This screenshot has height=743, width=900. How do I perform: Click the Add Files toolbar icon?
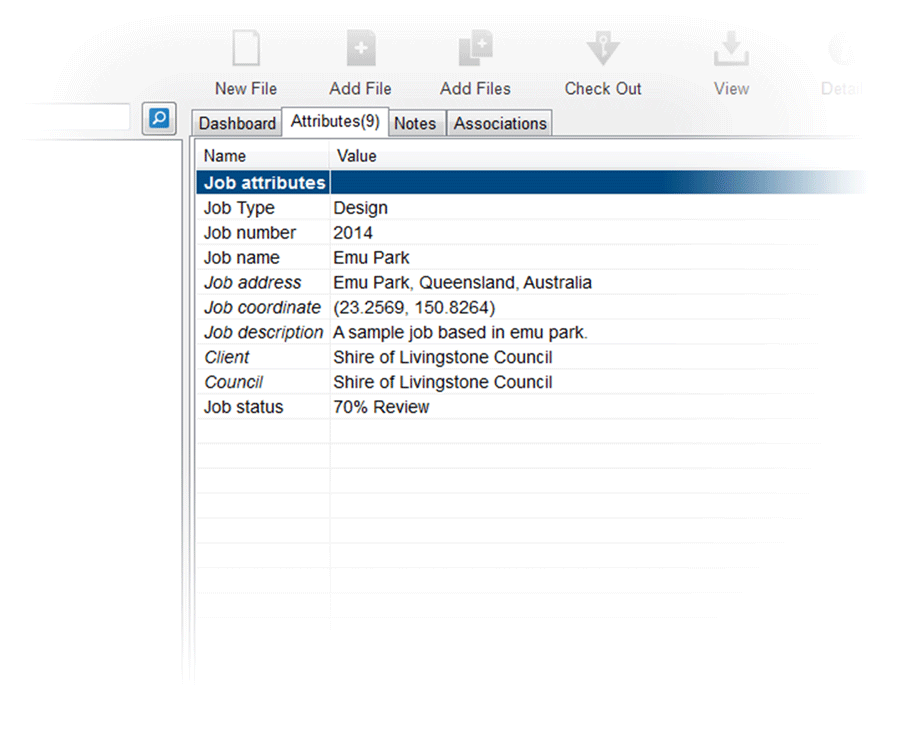[x=475, y=50]
